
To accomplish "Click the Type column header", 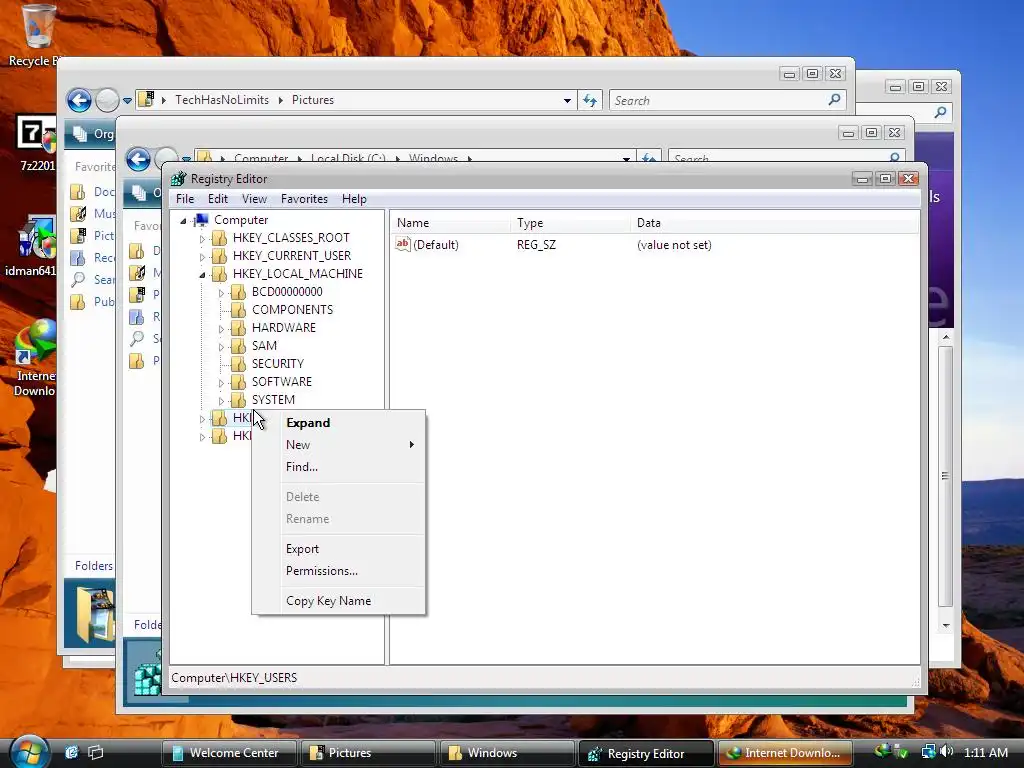I will click(571, 223).
